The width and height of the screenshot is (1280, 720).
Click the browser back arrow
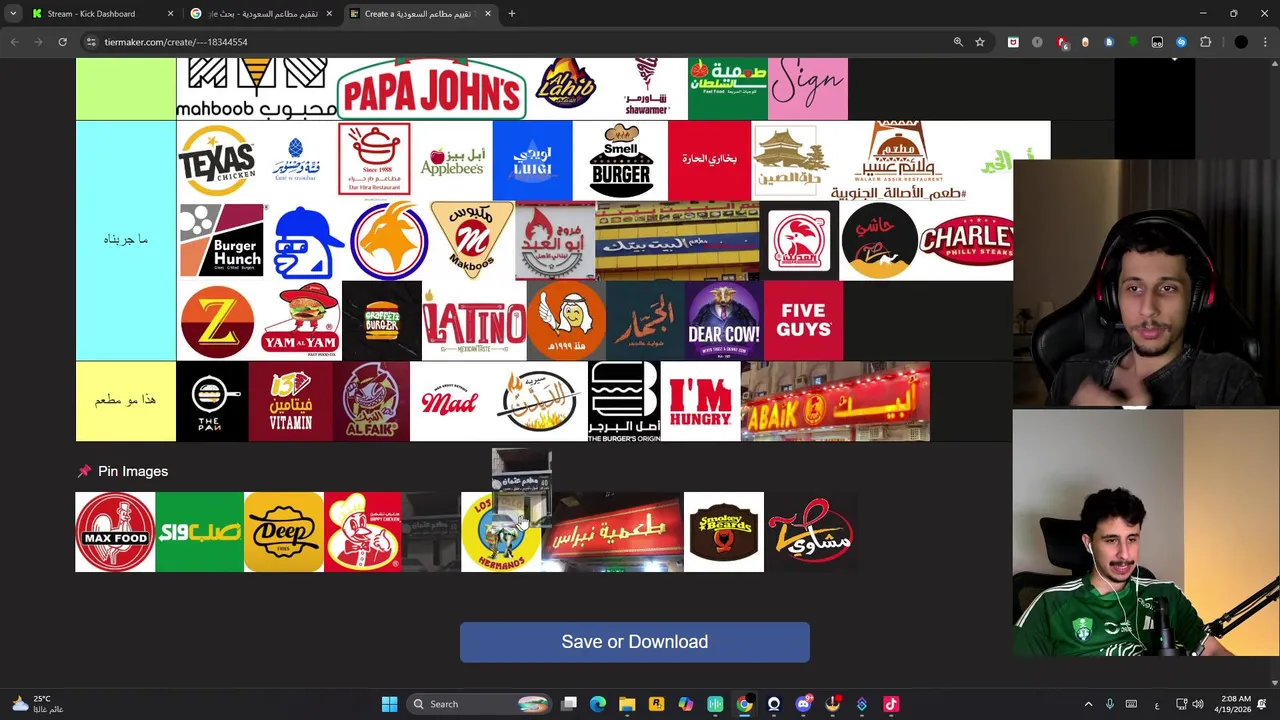(x=14, y=42)
